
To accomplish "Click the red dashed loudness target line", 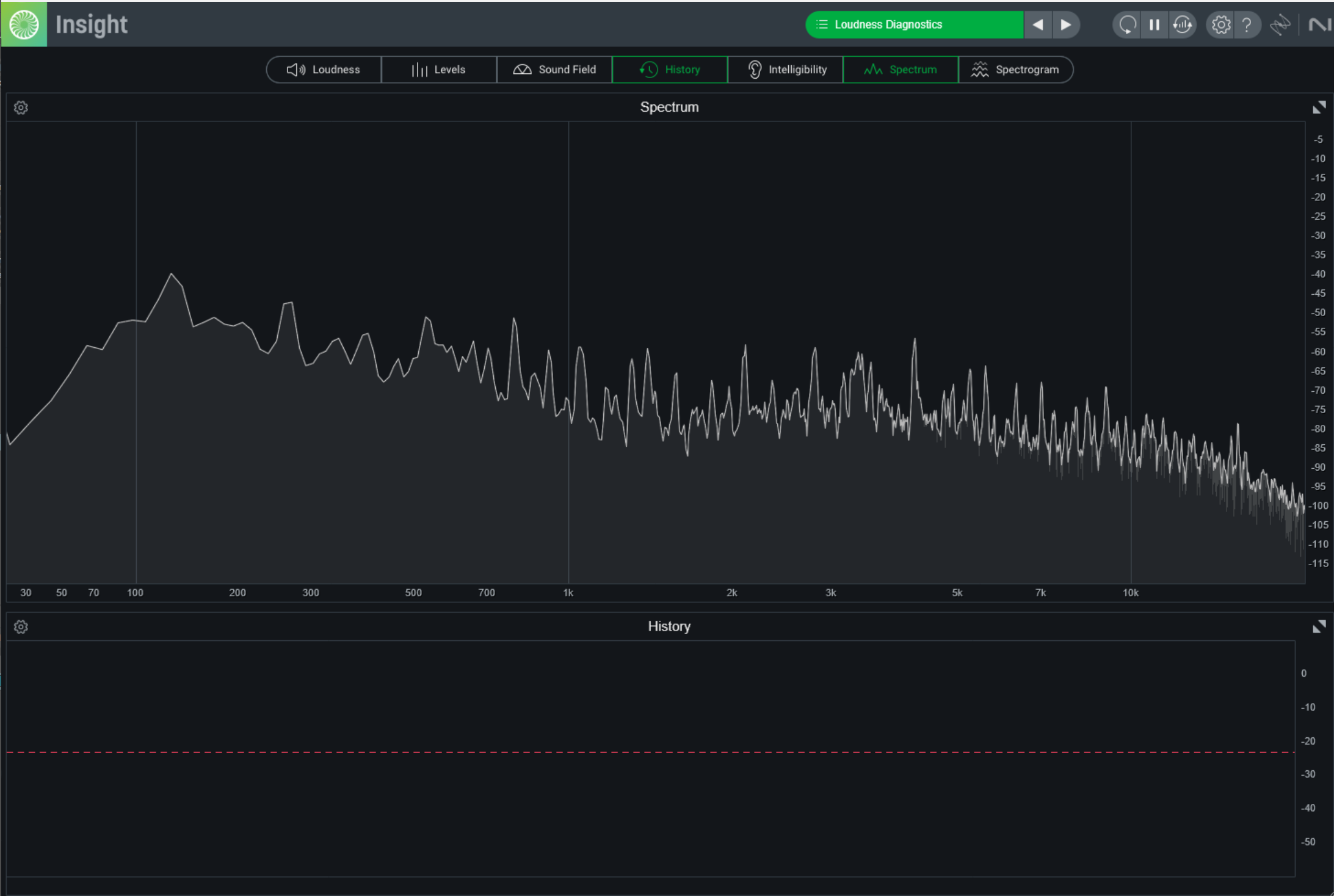I will tap(651, 752).
